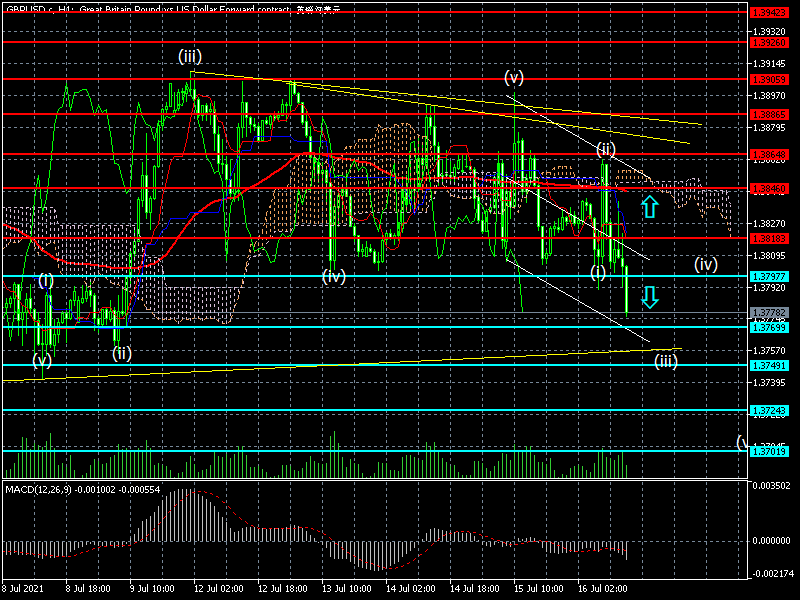800x600 pixels.
Task: Click the (iv) label right of candles
Action: [x=707, y=265]
